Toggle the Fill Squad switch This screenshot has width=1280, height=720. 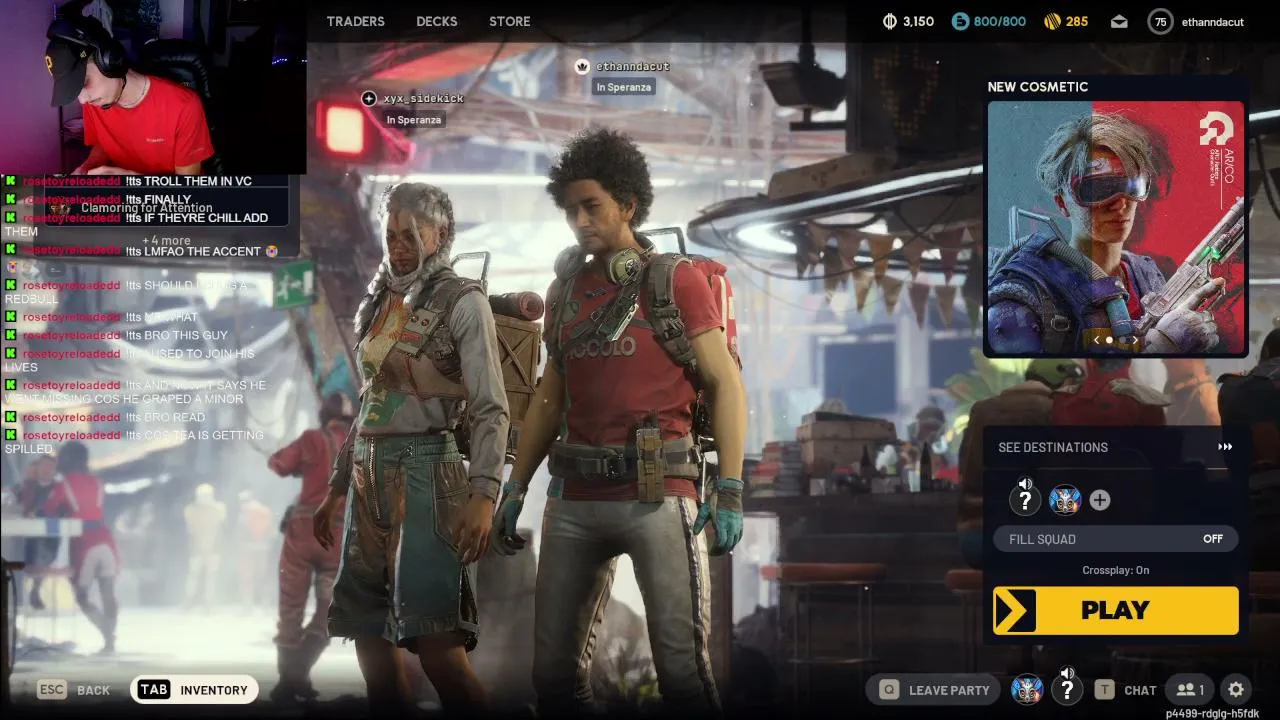(x=1116, y=539)
